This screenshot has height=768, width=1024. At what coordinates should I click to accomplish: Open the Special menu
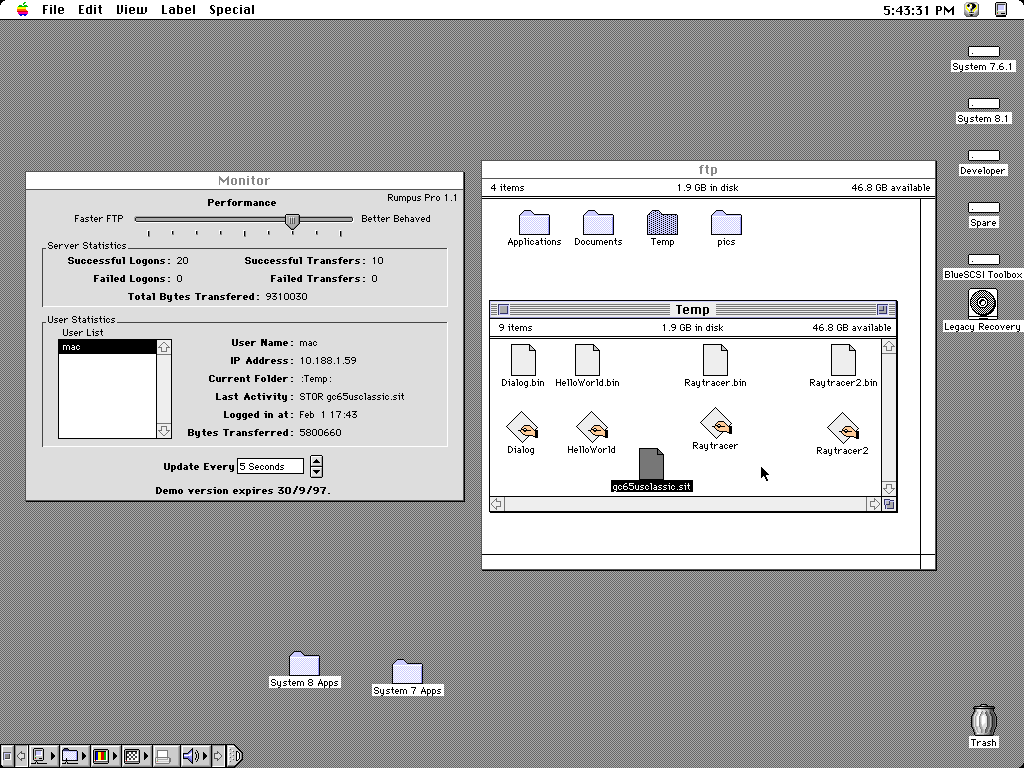tap(231, 10)
